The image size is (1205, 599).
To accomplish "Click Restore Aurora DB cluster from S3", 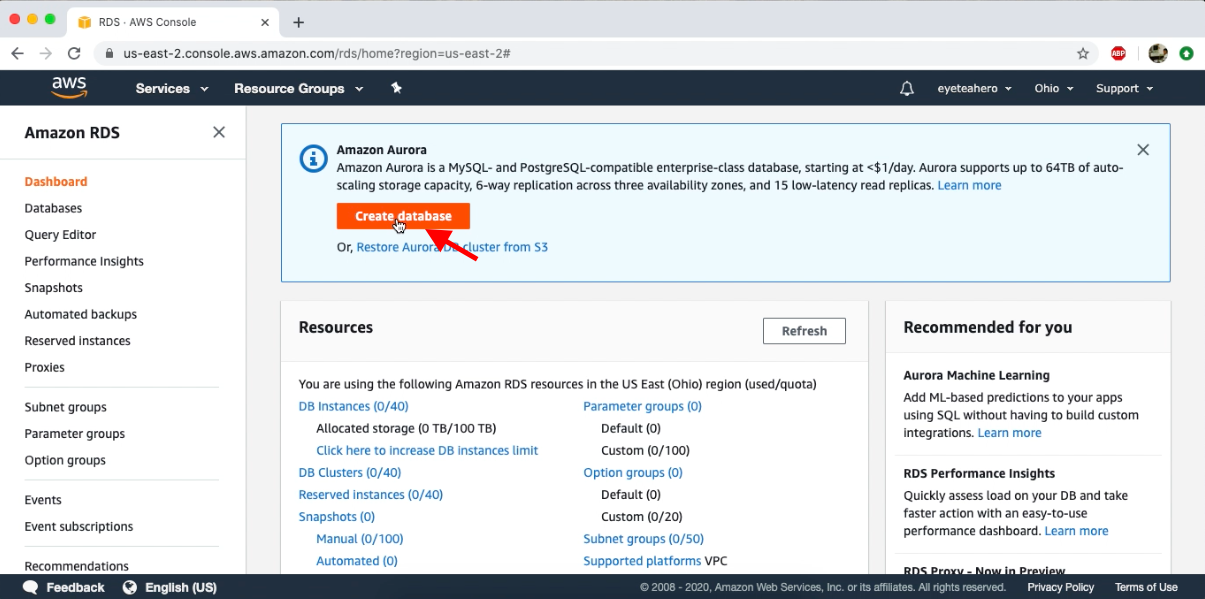I will point(452,247).
